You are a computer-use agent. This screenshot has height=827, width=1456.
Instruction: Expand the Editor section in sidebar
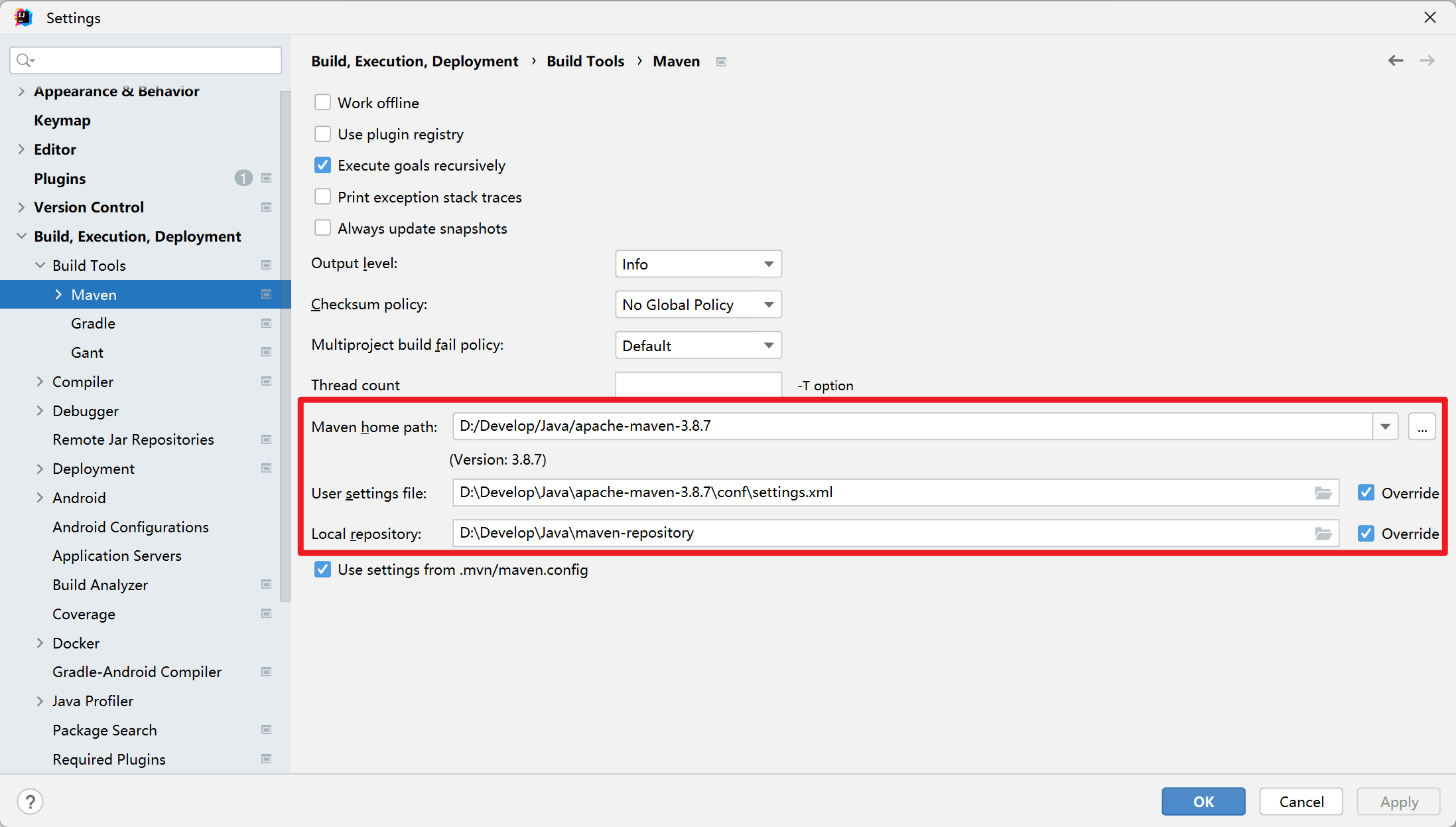click(x=22, y=148)
